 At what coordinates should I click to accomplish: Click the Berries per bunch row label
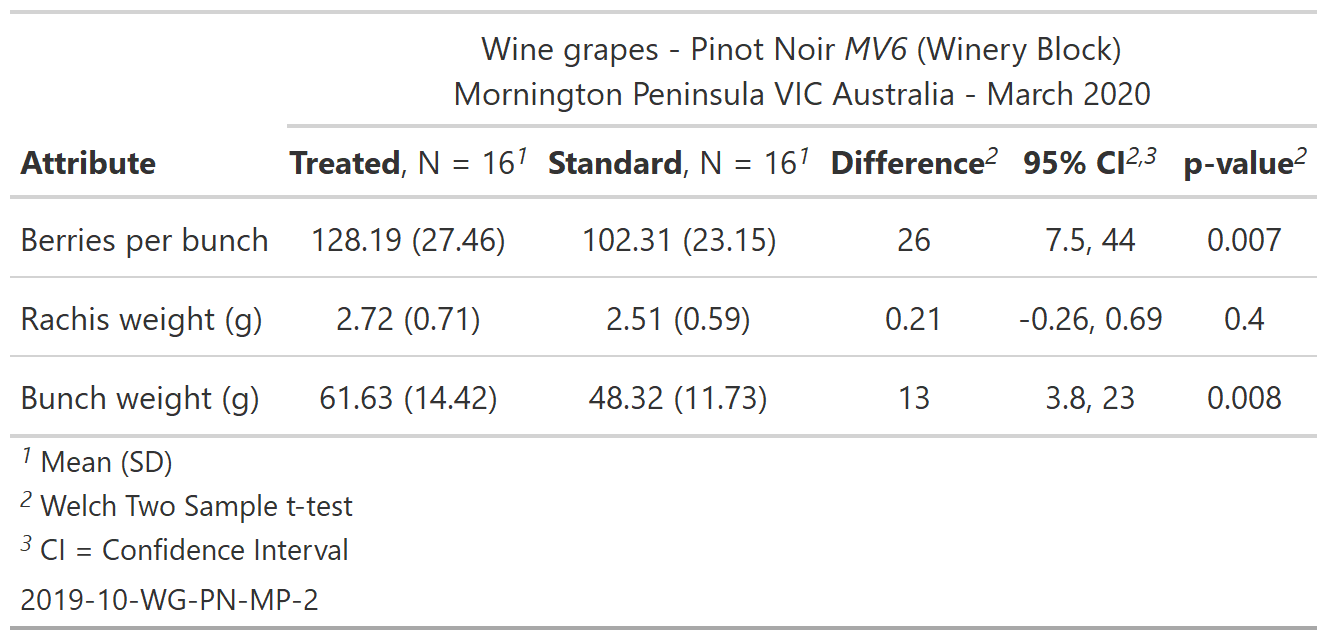[144, 240]
